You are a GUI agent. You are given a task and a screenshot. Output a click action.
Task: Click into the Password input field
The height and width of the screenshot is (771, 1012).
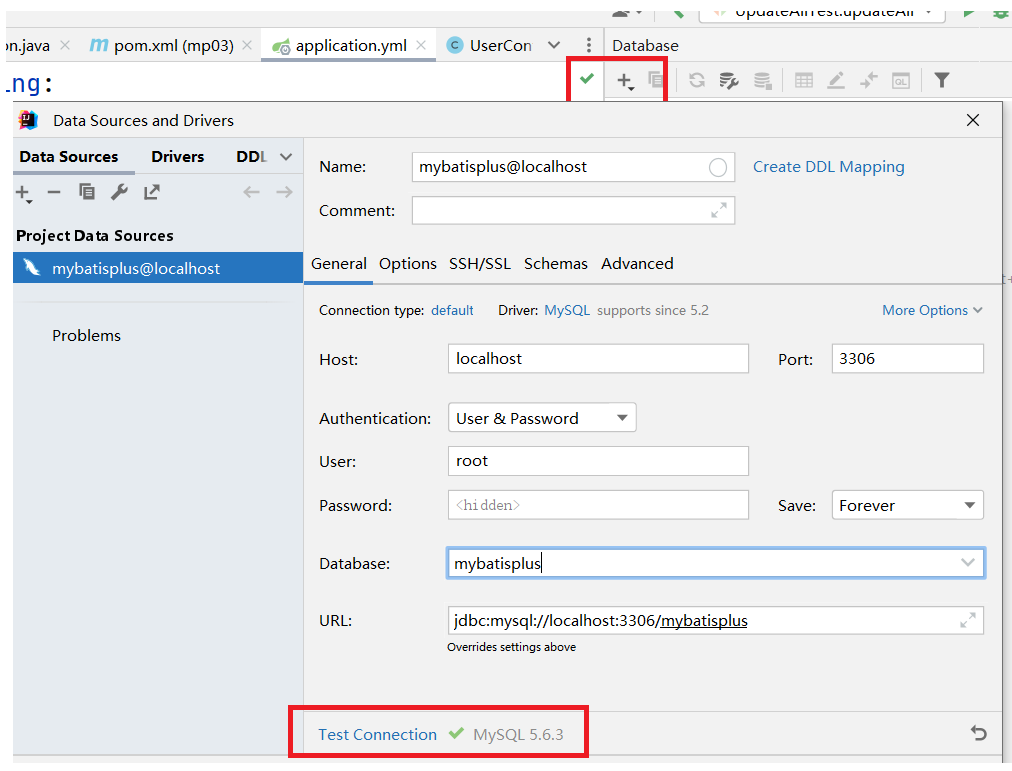pyautogui.click(x=598, y=505)
